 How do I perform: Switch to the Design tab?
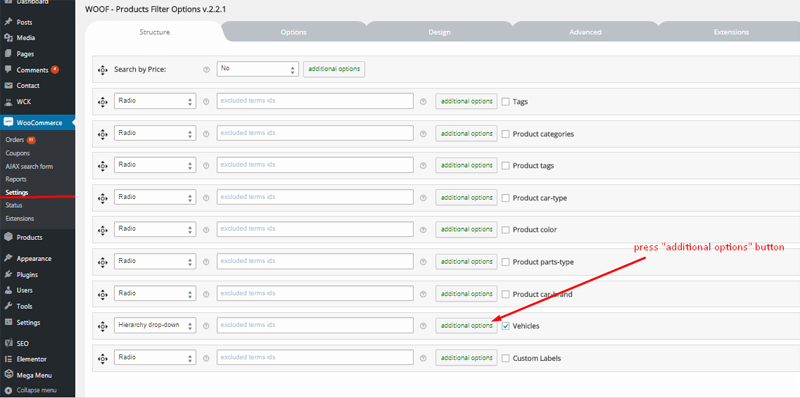click(x=439, y=32)
